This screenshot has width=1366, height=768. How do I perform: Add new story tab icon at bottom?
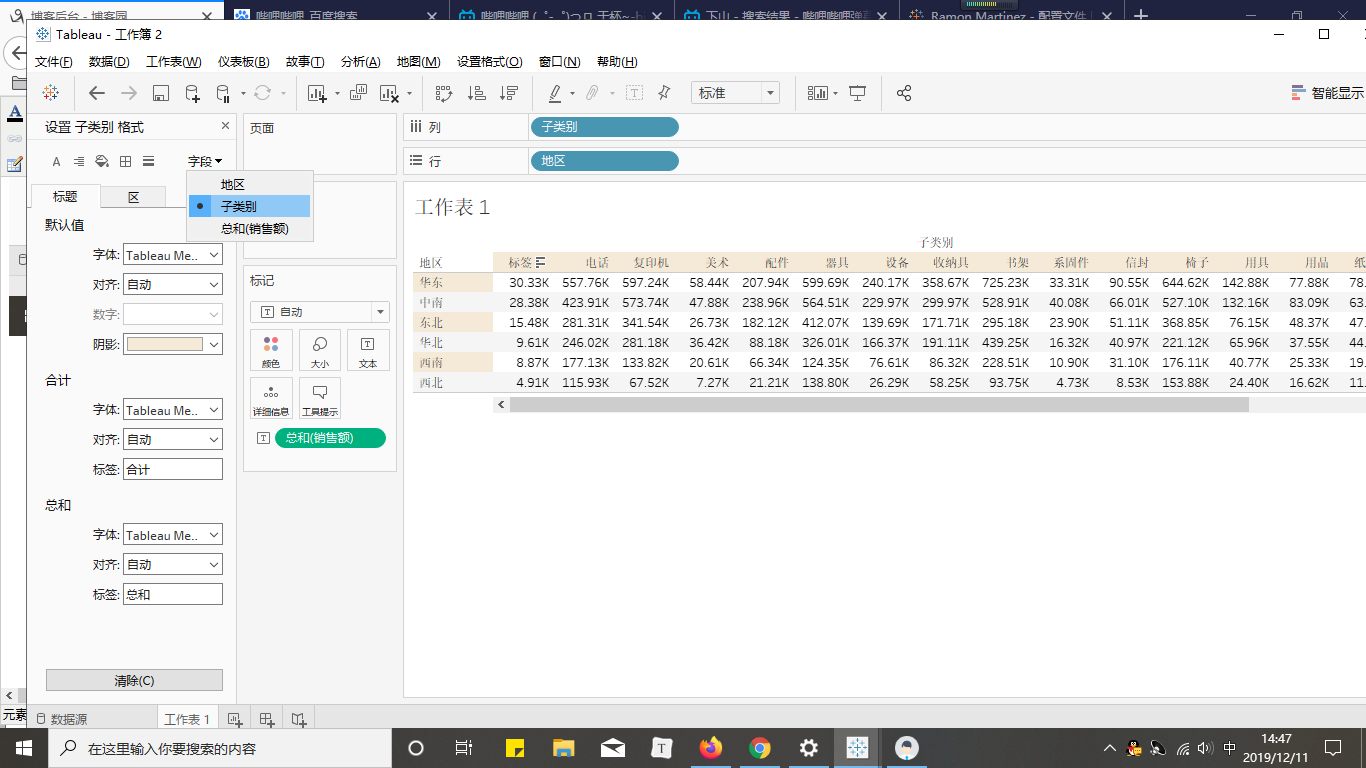click(x=299, y=719)
